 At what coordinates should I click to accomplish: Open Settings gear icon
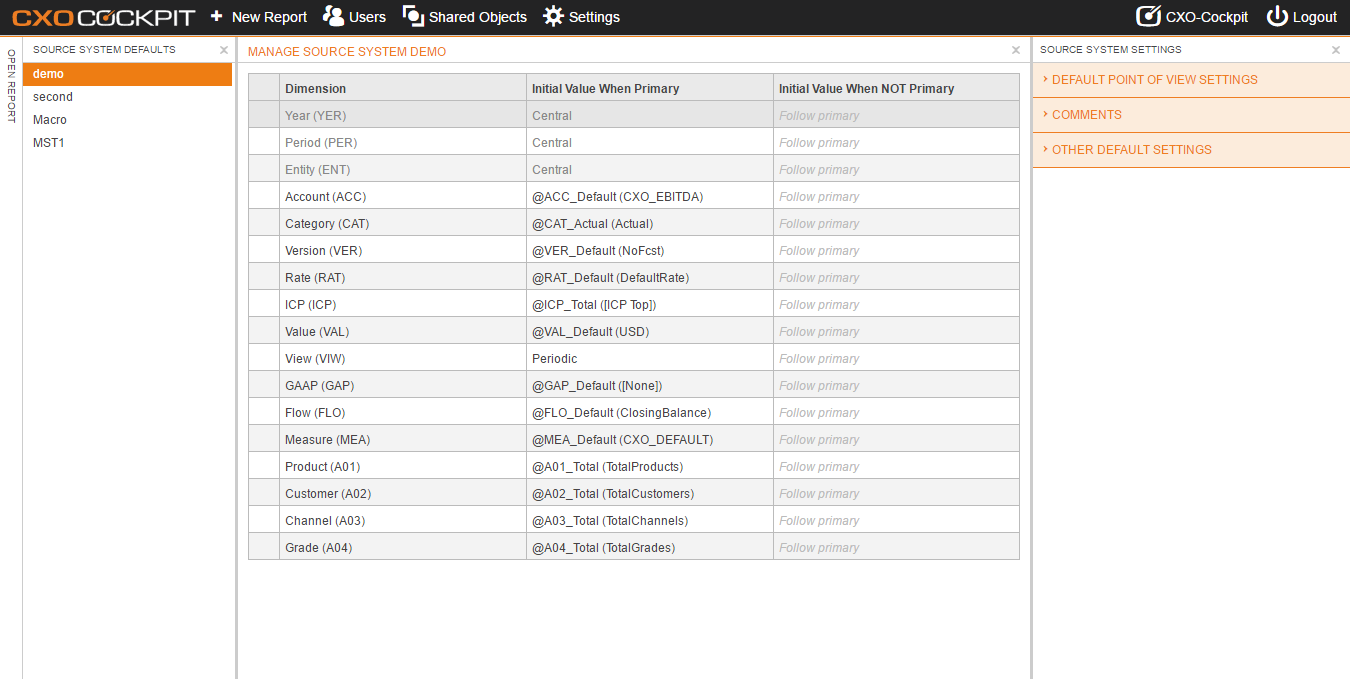point(553,16)
